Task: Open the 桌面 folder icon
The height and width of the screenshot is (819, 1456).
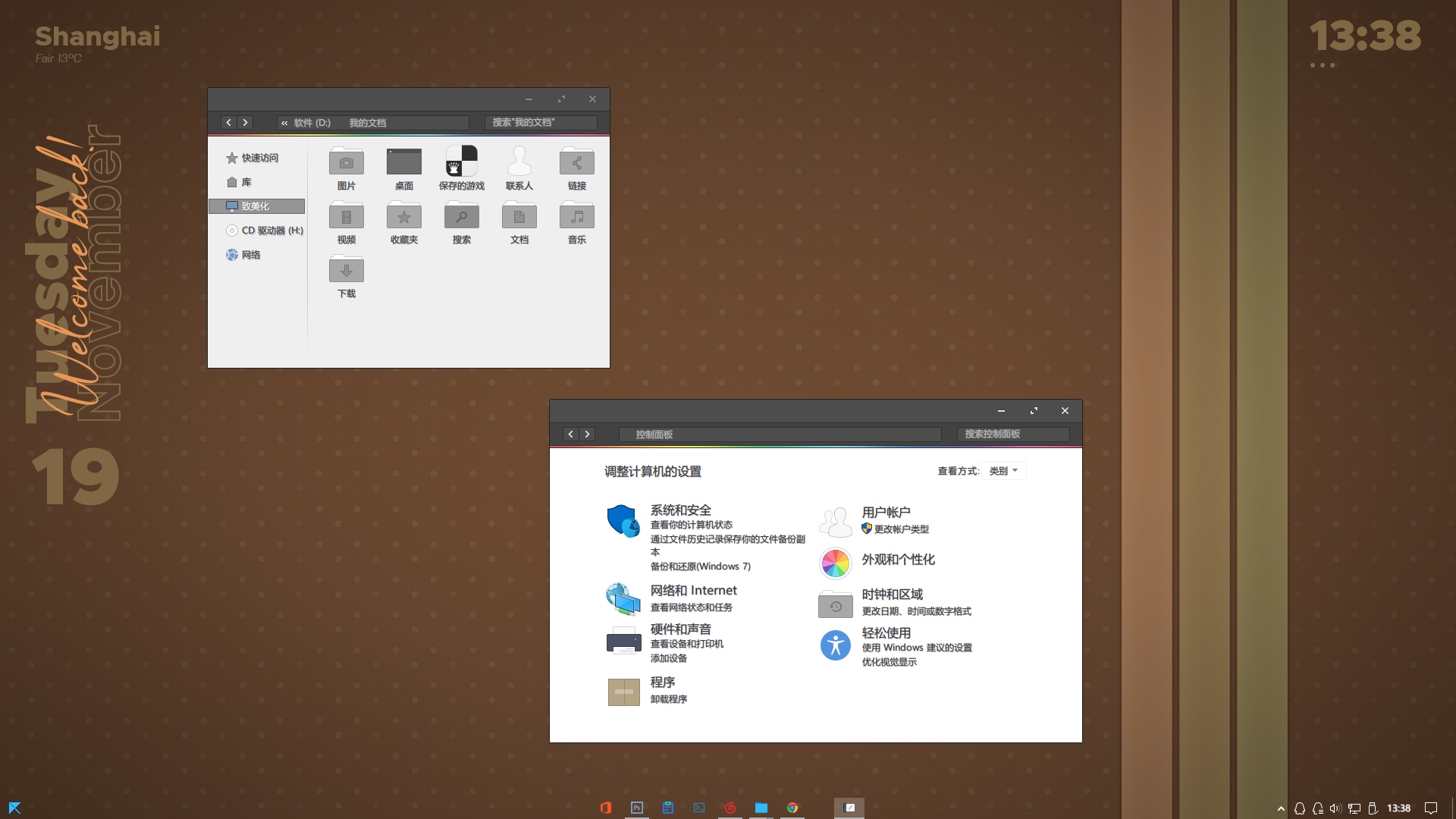Action: 404,162
